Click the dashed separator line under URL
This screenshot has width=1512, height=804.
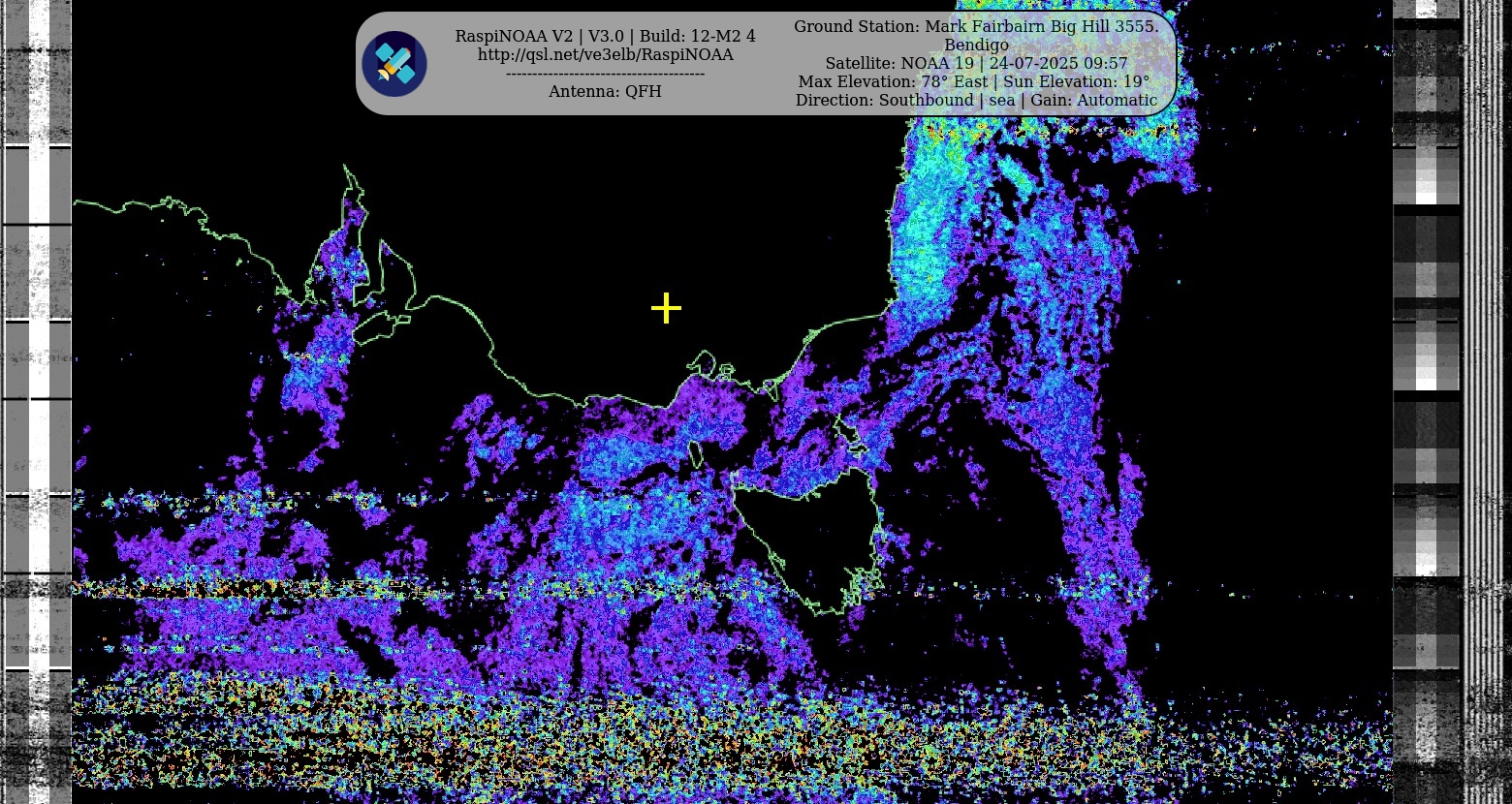(x=605, y=74)
